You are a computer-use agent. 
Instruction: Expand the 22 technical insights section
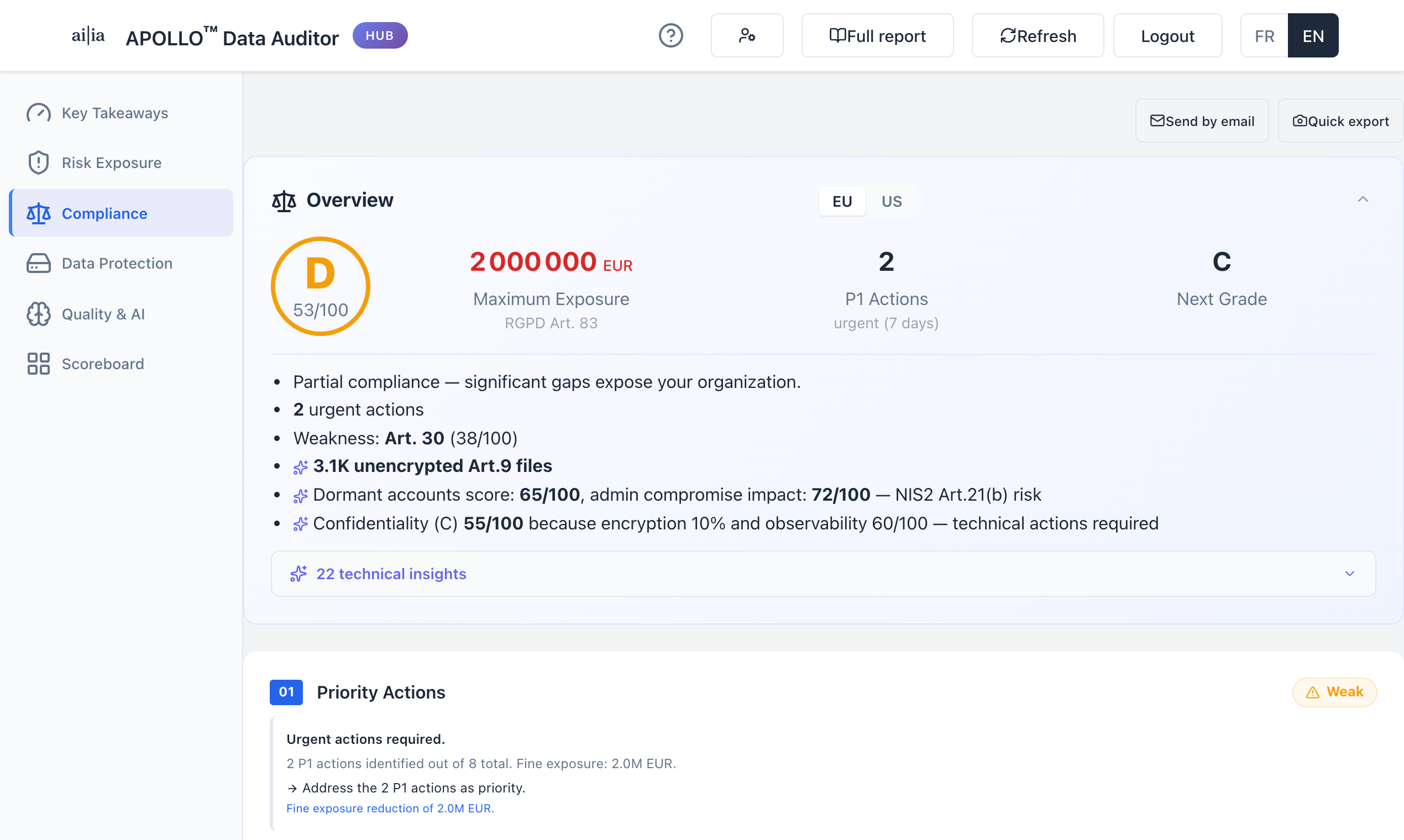(x=823, y=574)
